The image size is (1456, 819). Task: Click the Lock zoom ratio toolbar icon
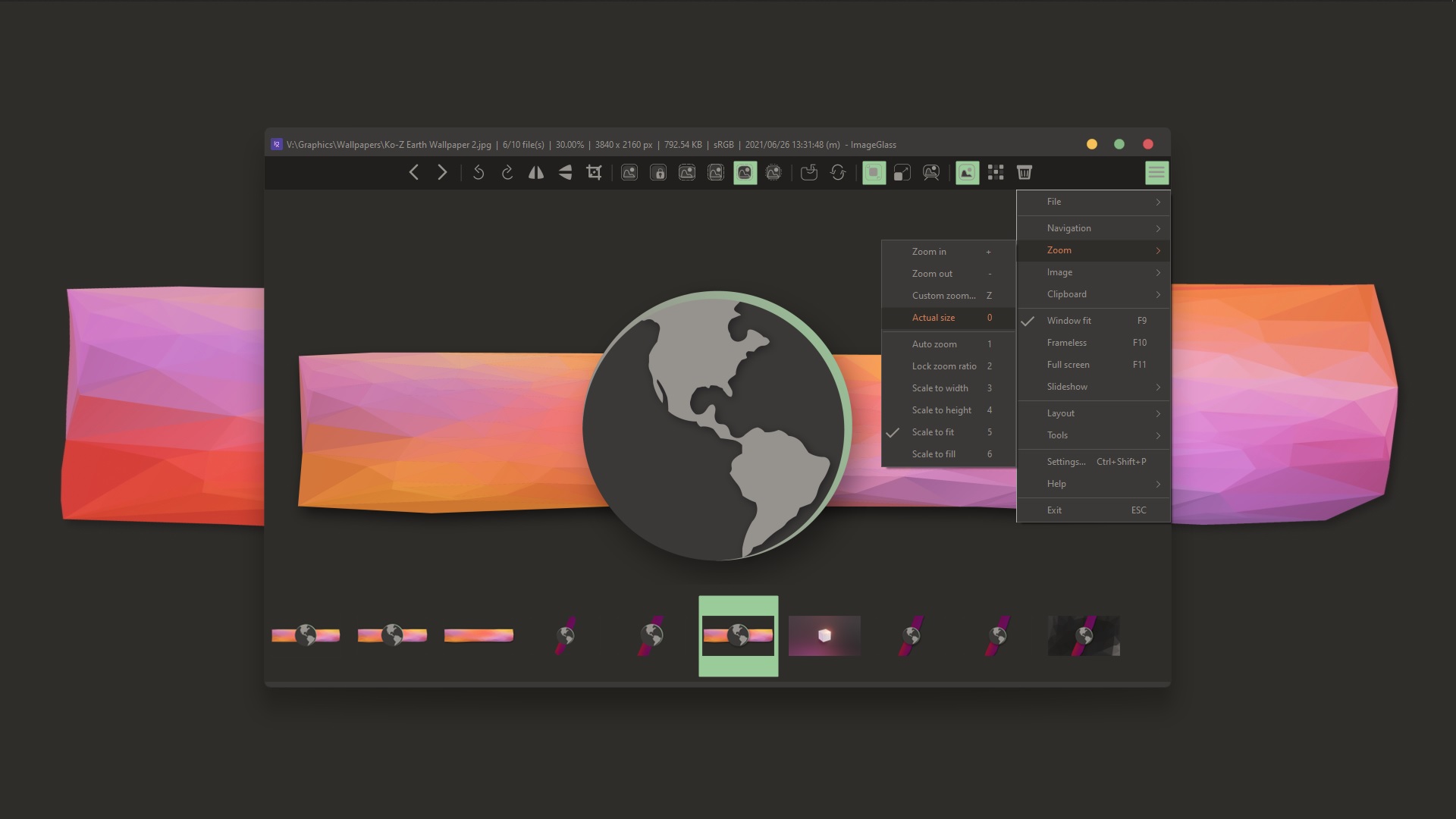tap(658, 173)
